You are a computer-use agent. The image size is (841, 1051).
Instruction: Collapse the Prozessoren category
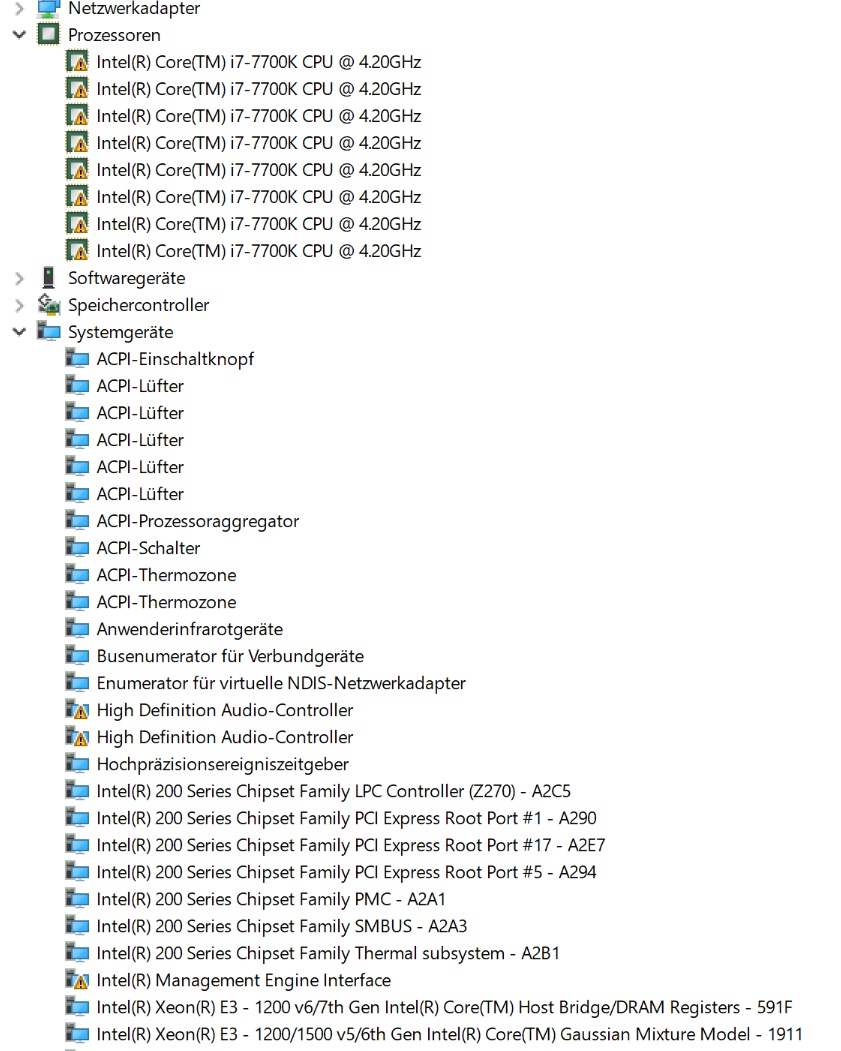[x=19, y=34]
